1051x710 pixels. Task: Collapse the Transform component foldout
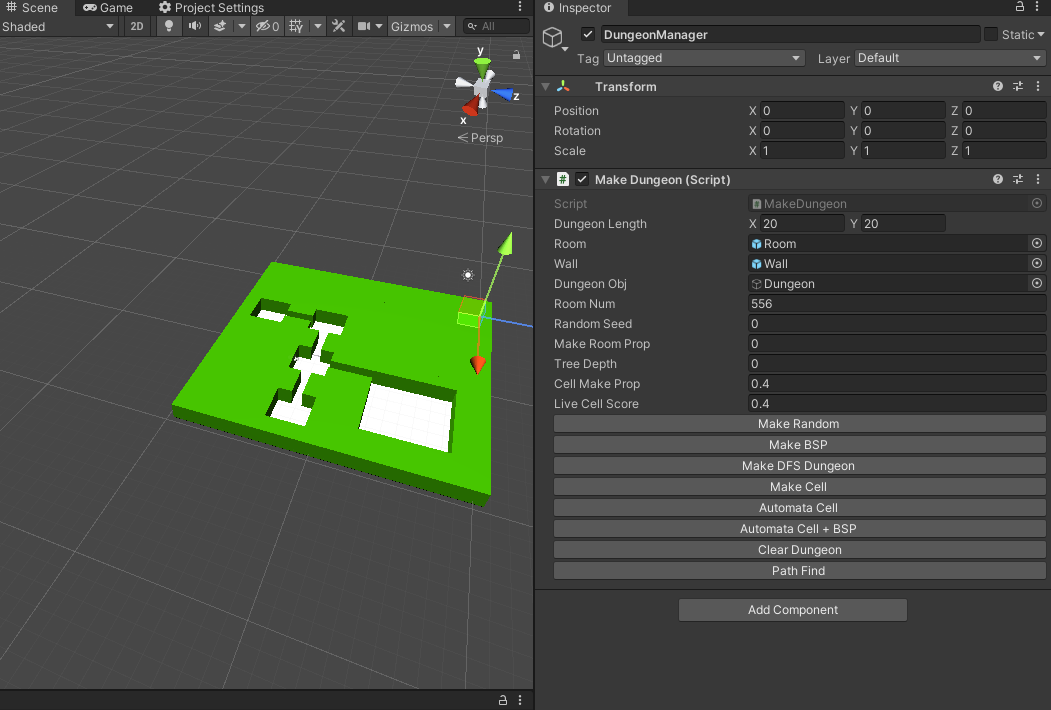[546, 86]
